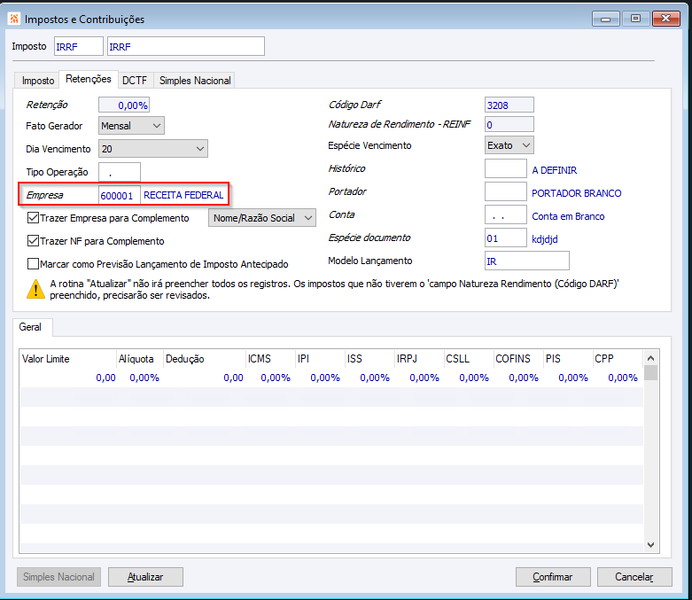
Task: Click the Cancelar button
Action: pos(635,577)
